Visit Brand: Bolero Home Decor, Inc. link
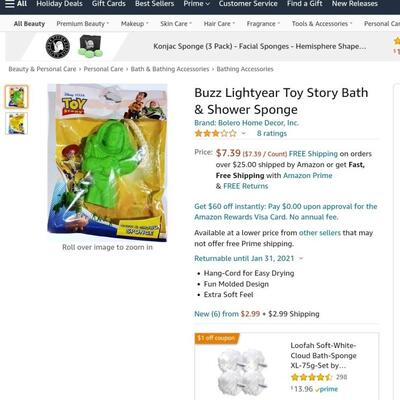400x400 pixels. click(x=246, y=123)
